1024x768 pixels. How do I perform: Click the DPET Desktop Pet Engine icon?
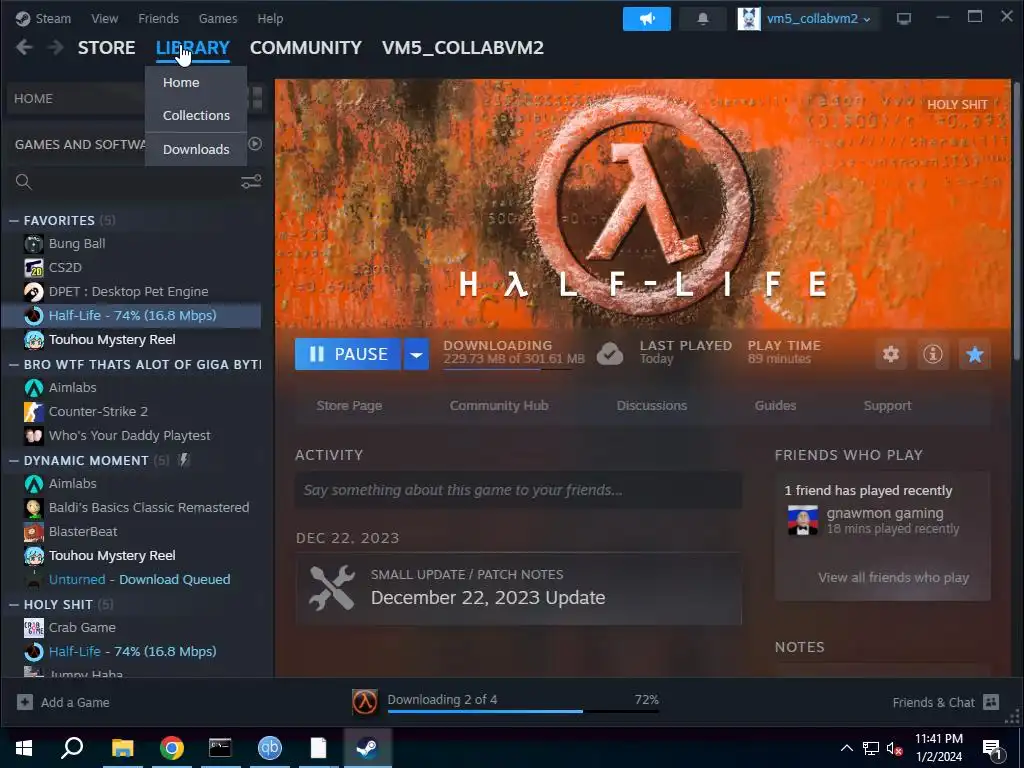click(x=34, y=291)
